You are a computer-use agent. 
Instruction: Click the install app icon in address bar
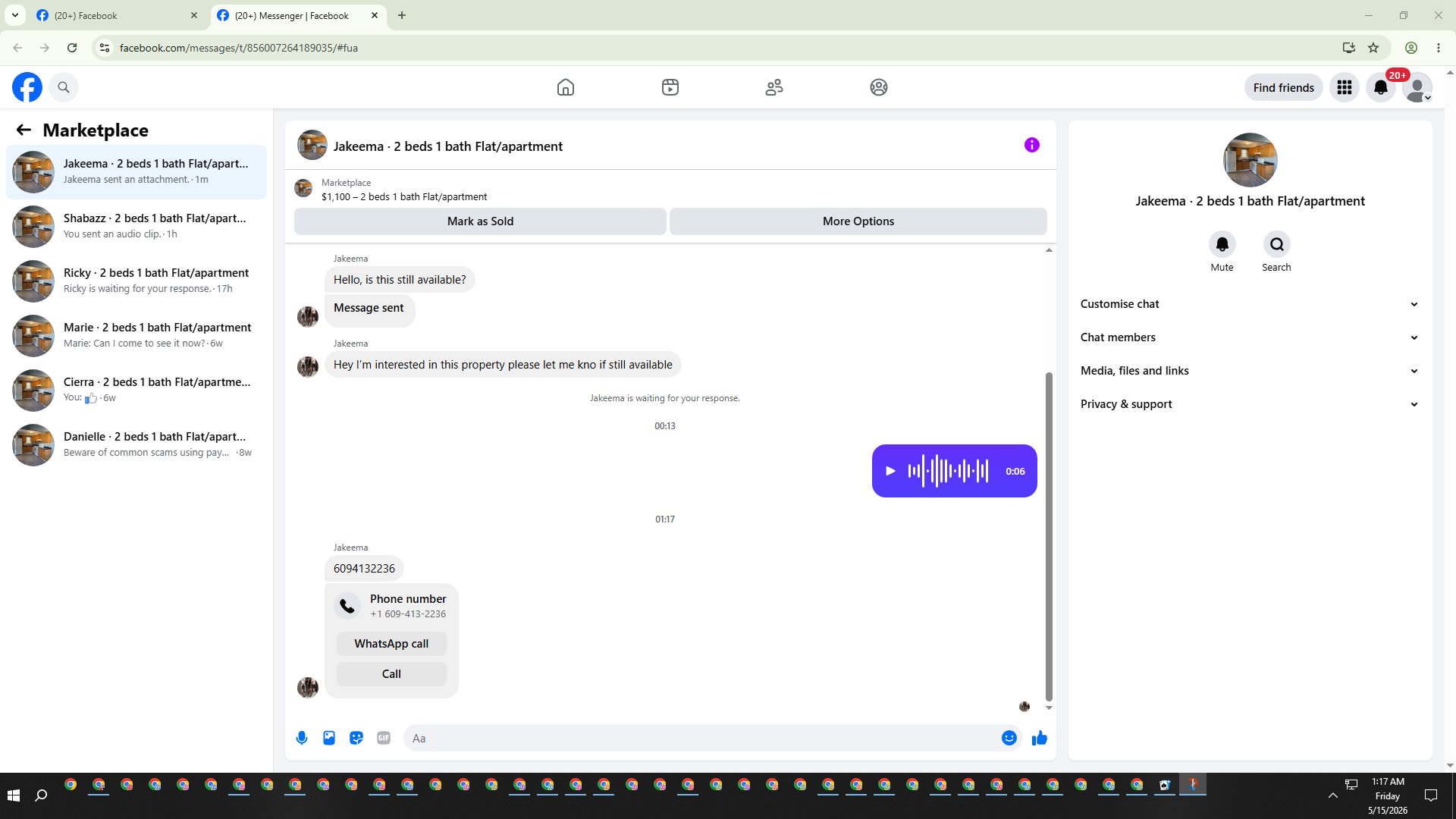coord(1348,48)
